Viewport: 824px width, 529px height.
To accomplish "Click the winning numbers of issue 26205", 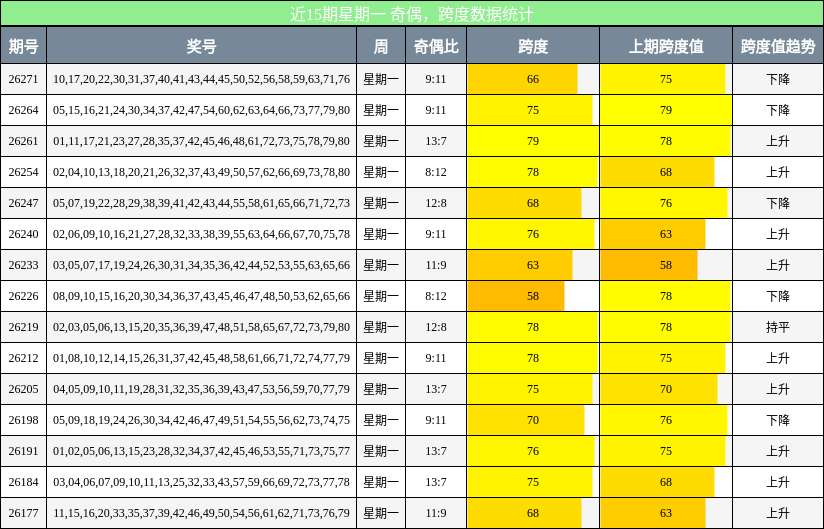I will 202,389.
